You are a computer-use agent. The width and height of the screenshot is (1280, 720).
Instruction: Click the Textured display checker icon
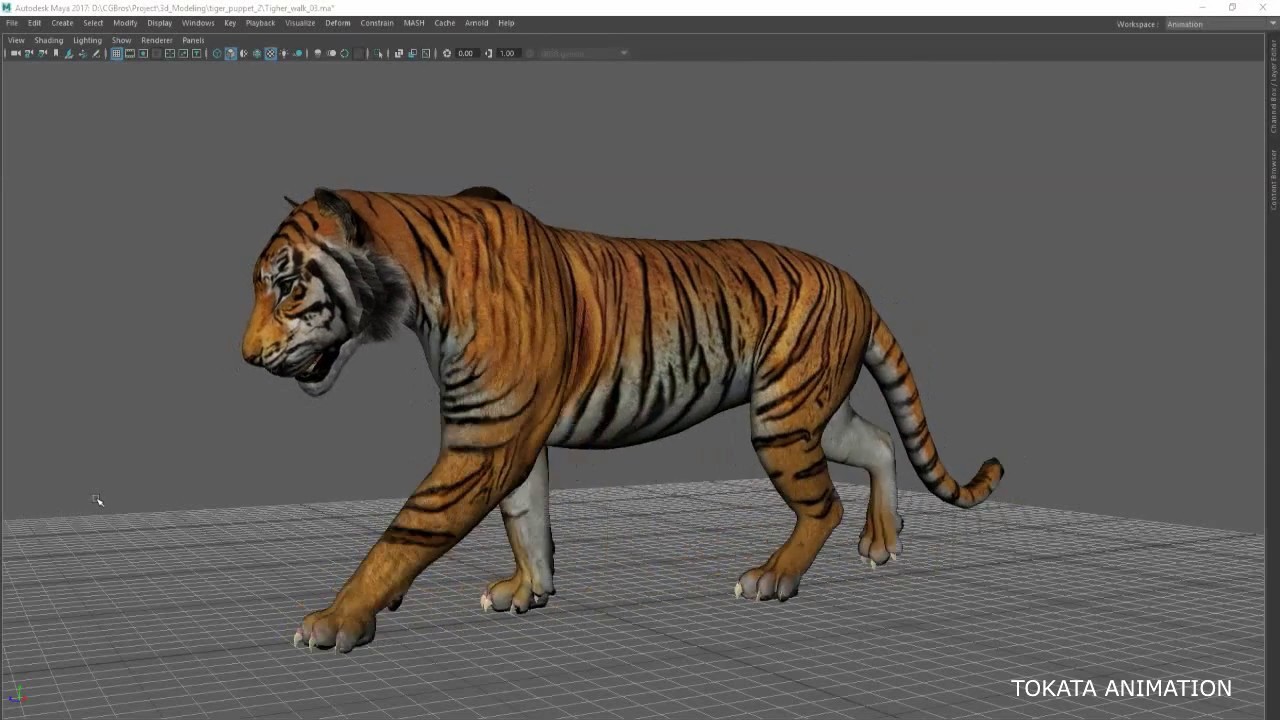click(x=270, y=53)
